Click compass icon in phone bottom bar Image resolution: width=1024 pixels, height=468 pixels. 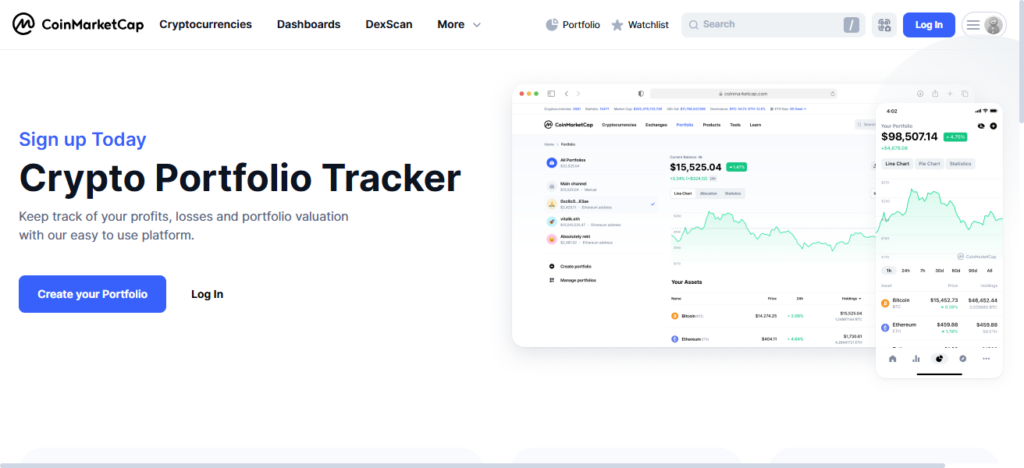point(963,358)
